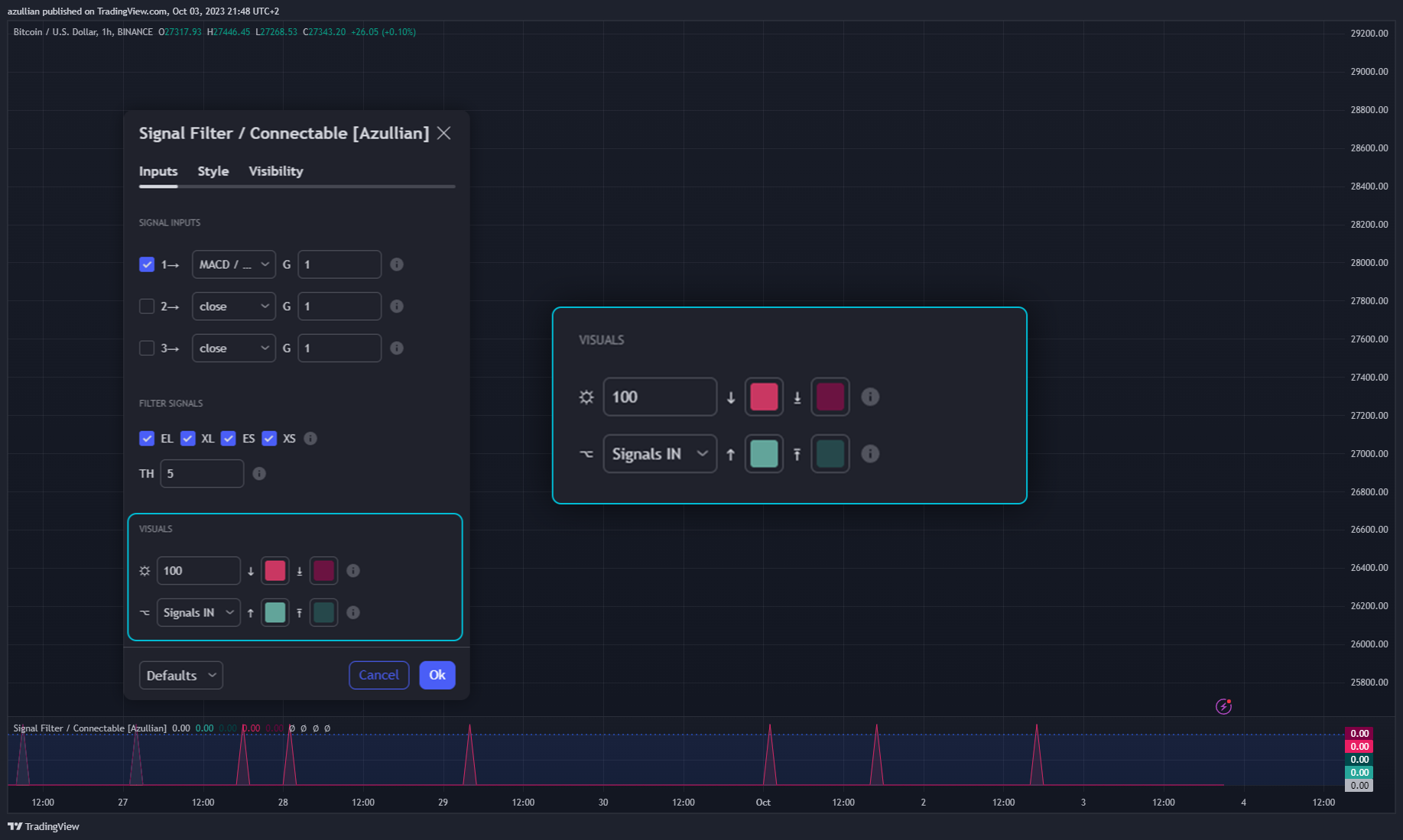Click the Oct date label on time axis
The width and height of the screenshot is (1403, 840).
(x=763, y=803)
